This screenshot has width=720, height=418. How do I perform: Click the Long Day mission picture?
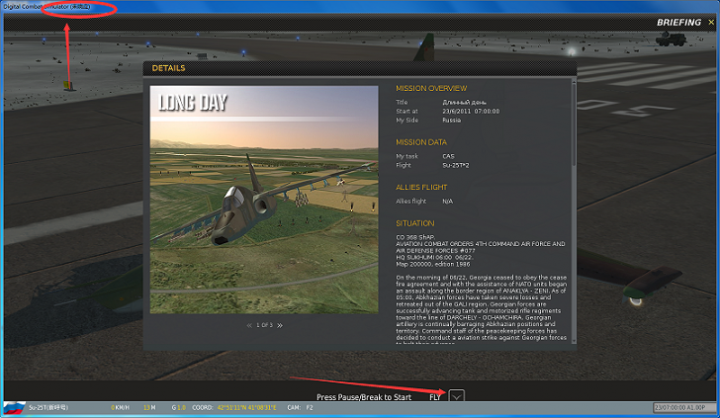point(265,200)
